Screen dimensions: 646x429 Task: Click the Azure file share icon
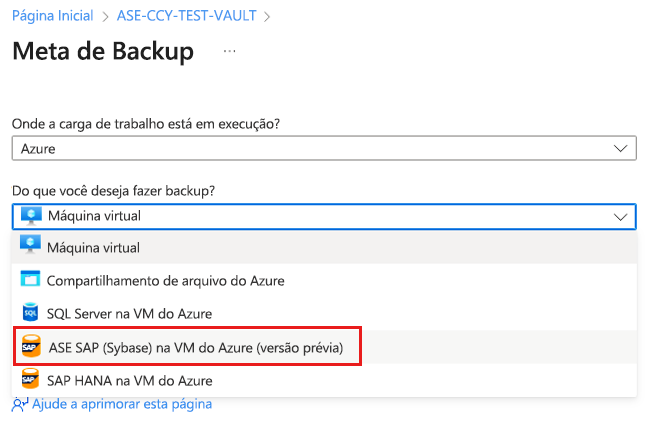[30, 280]
